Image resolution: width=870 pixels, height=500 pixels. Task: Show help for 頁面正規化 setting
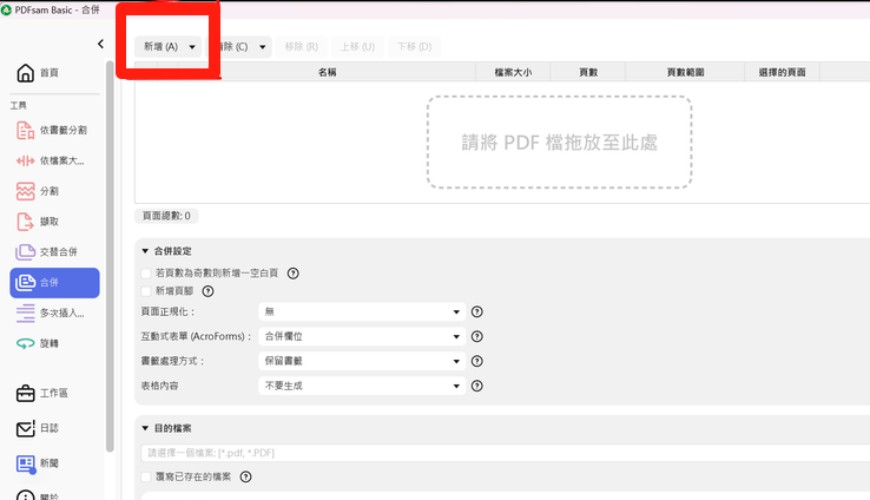tap(477, 312)
